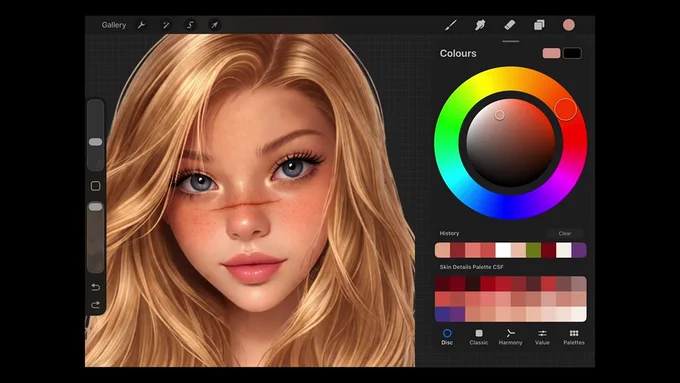Pick the darkest brown-black swatch in palette top row
Viewport: 680px width, 383px height.
click(x=473, y=284)
